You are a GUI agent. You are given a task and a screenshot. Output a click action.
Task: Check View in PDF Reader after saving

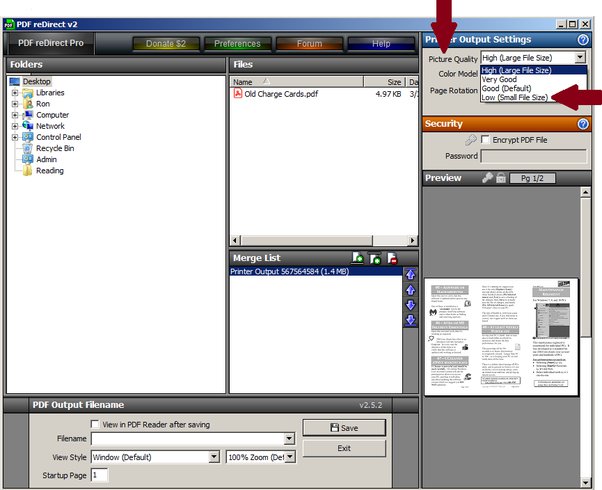coord(94,424)
